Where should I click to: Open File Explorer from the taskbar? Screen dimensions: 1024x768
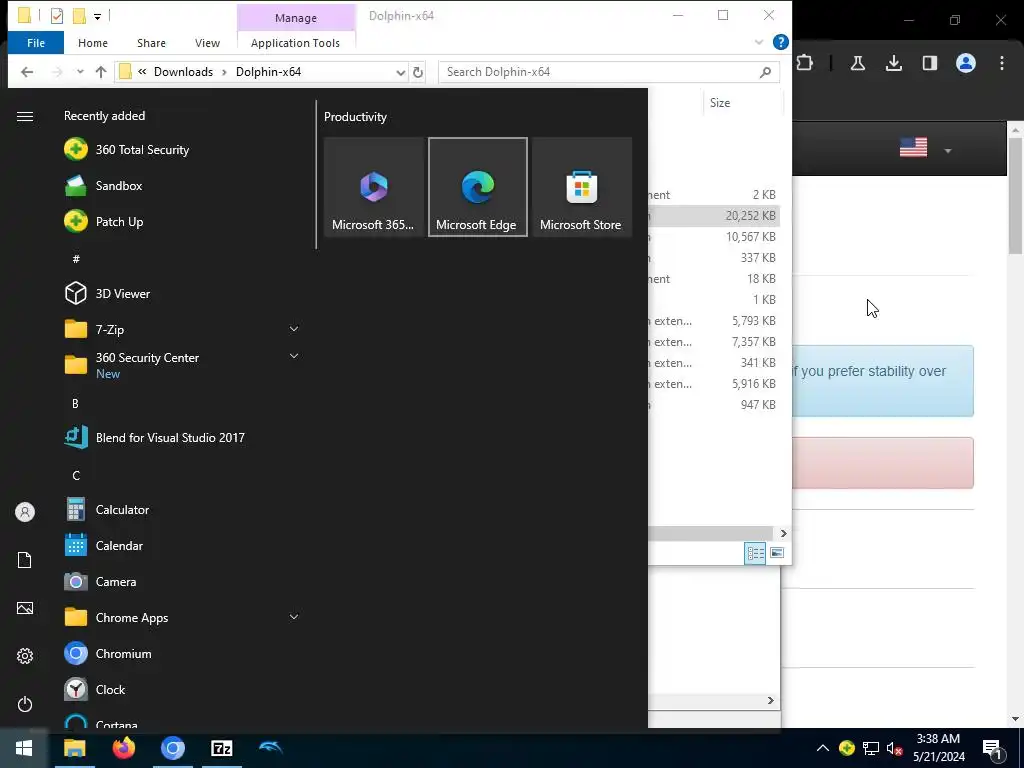pyautogui.click(x=74, y=748)
